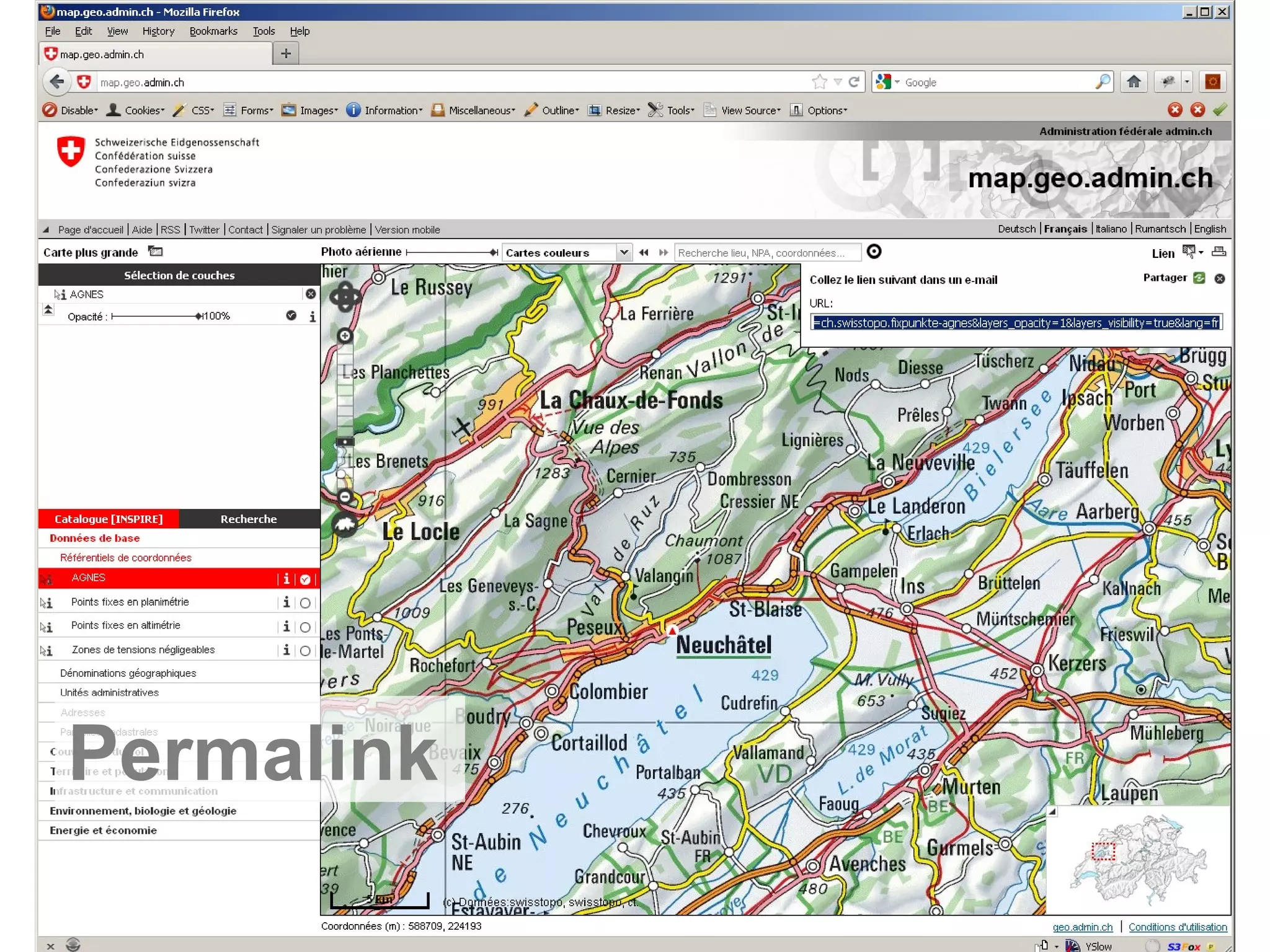Go to next map view arrow
Screen dimensions: 1270x952
664,252
